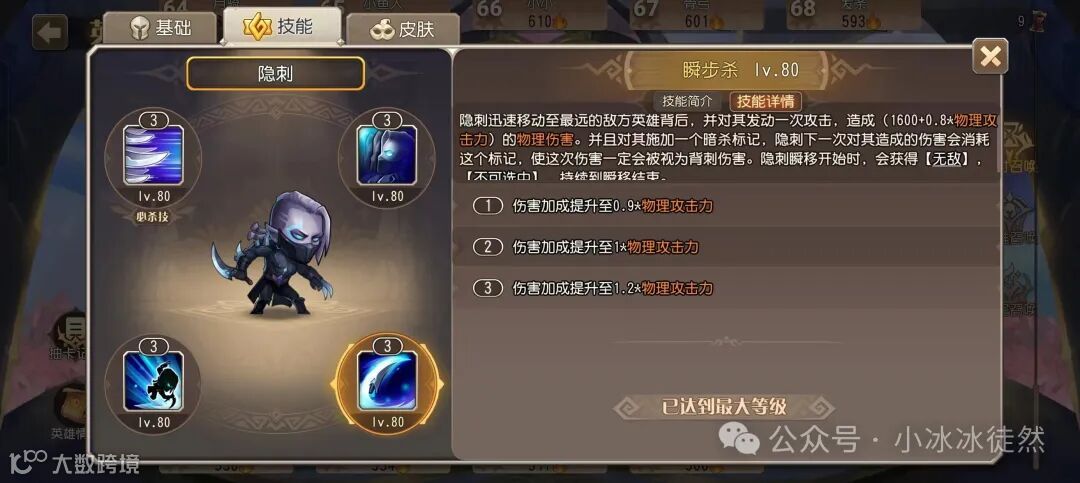Show the 技能详情 view
This screenshot has height=483, width=1080.
click(765, 101)
